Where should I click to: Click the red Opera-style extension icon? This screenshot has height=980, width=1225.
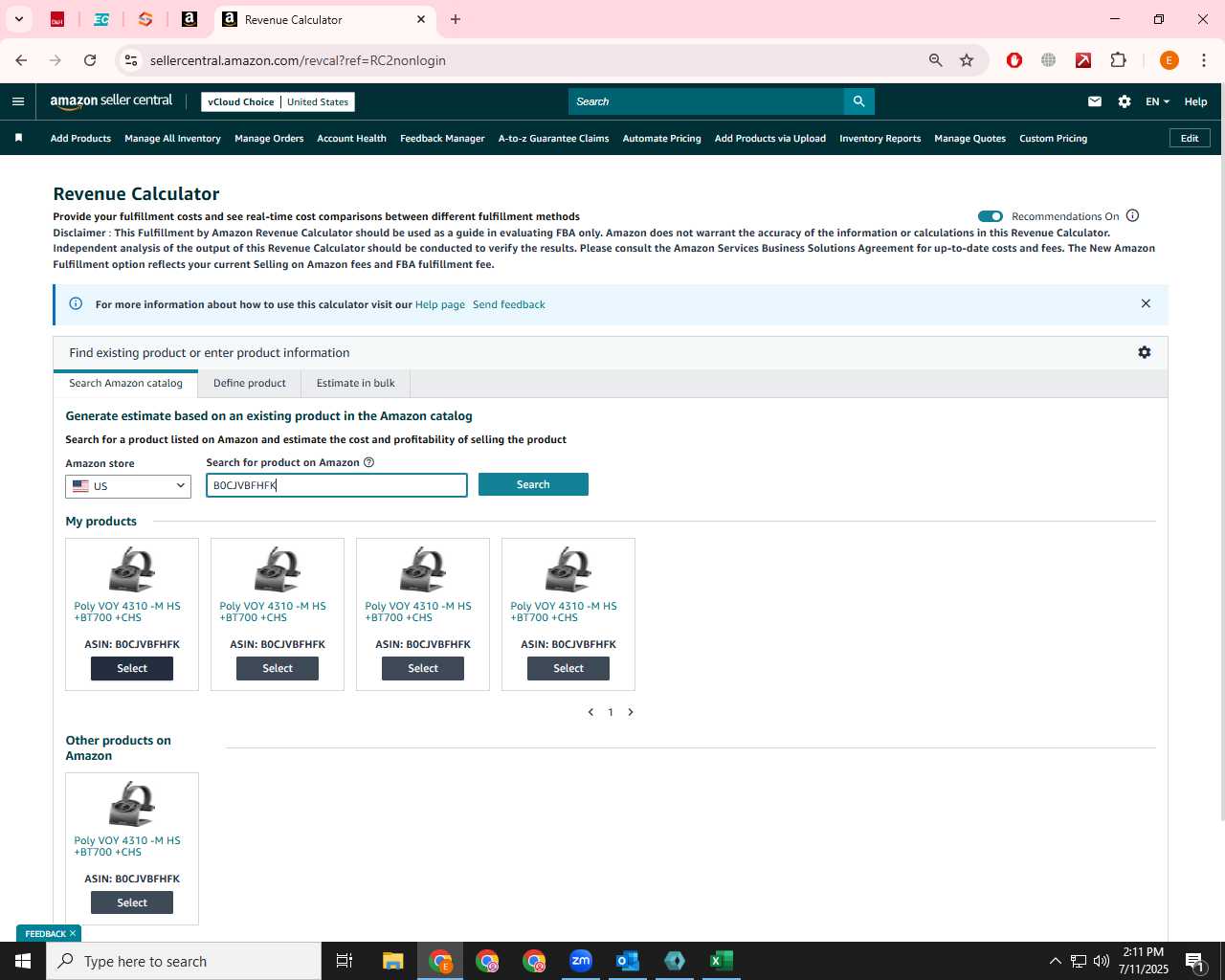click(x=1014, y=60)
